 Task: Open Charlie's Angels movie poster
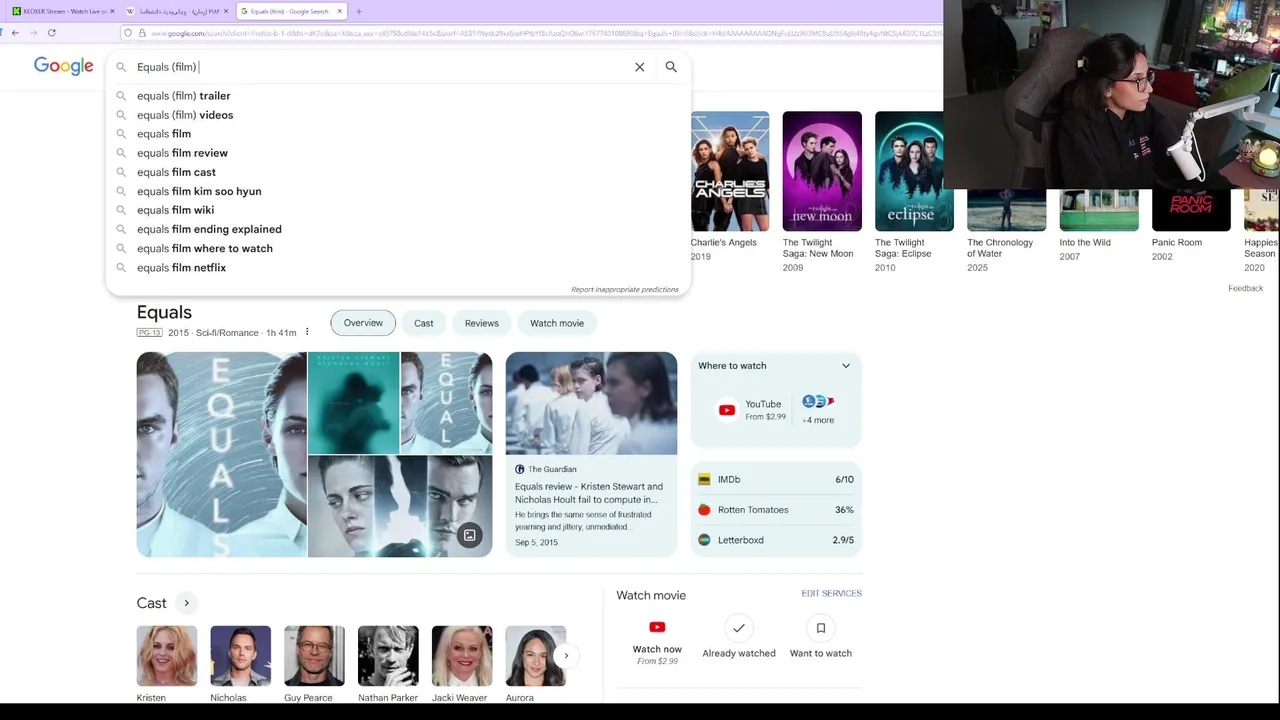tap(730, 171)
